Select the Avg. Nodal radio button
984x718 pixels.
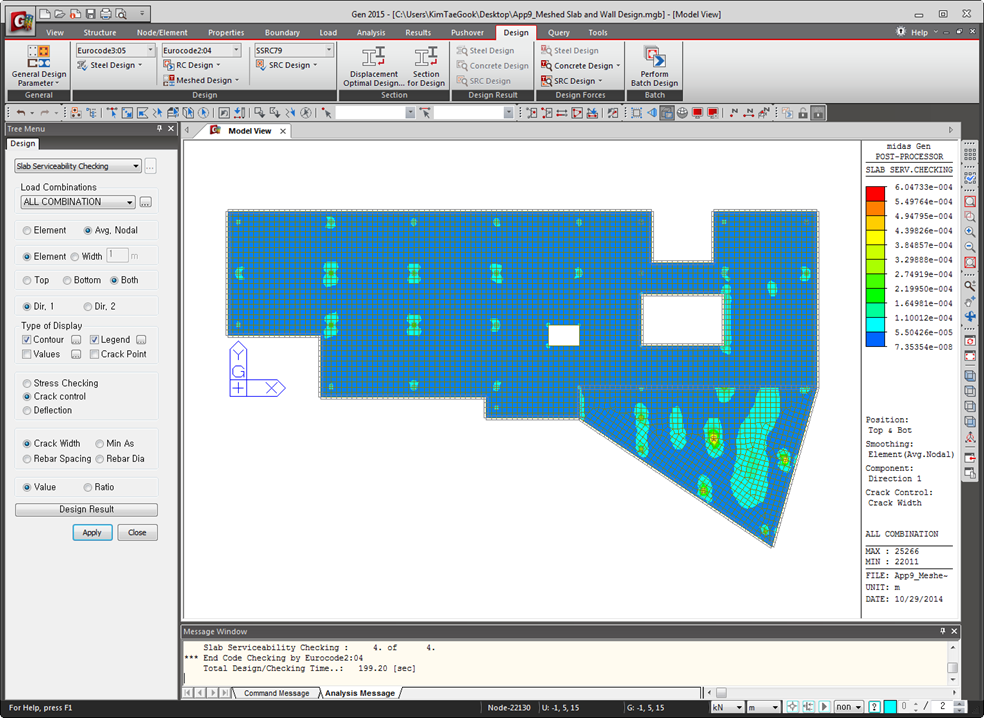(x=88, y=230)
